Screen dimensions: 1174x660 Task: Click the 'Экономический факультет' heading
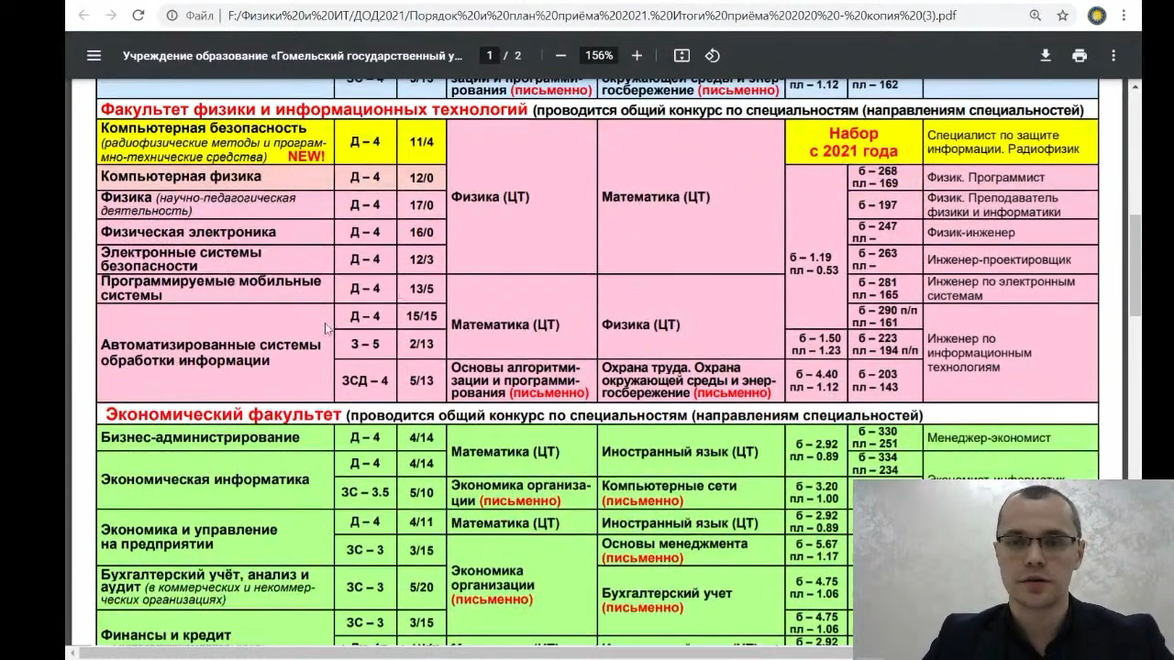point(223,414)
